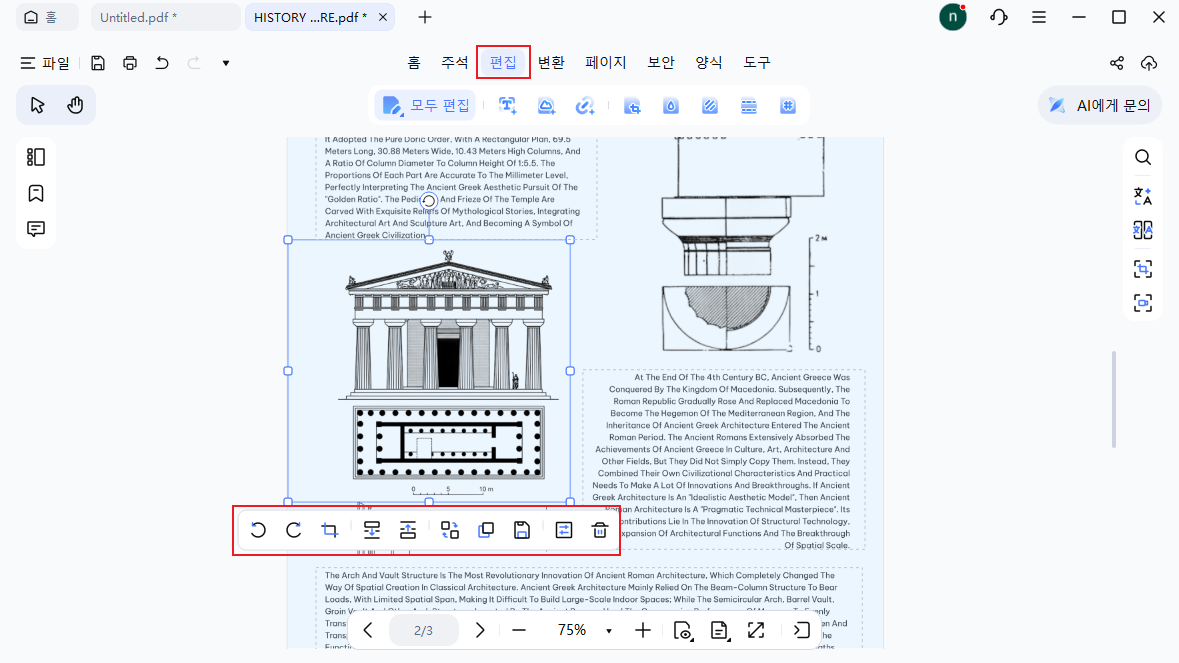The width and height of the screenshot is (1179, 663).
Task: Open a new tab with plus button
Action: (x=425, y=17)
